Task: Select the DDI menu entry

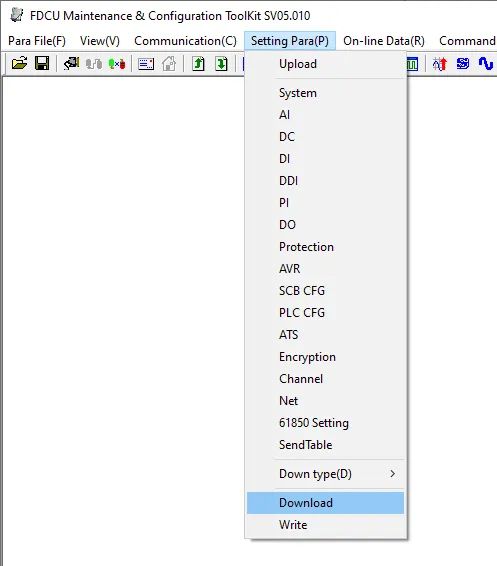Action: coord(326,181)
